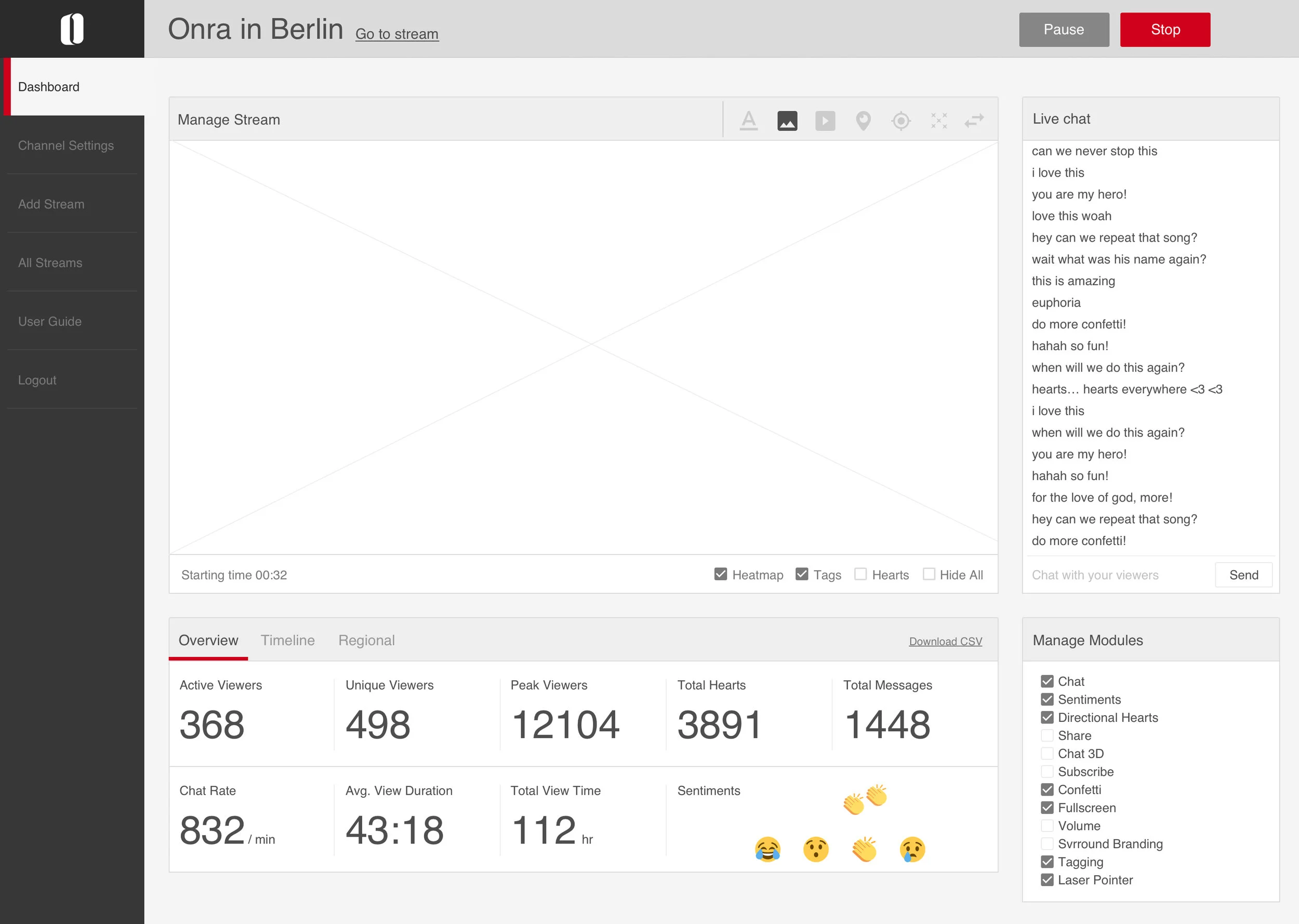Image resolution: width=1299 pixels, height=924 pixels.
Task: Click the Total View Time value 112
Action: click(544, 829)
